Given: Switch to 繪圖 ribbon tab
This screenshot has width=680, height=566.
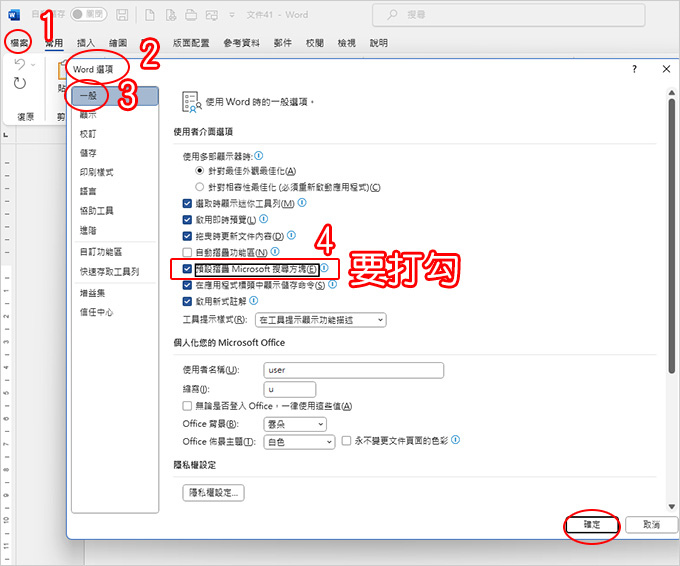Looking at the screenshot, I should coord(118,43).
